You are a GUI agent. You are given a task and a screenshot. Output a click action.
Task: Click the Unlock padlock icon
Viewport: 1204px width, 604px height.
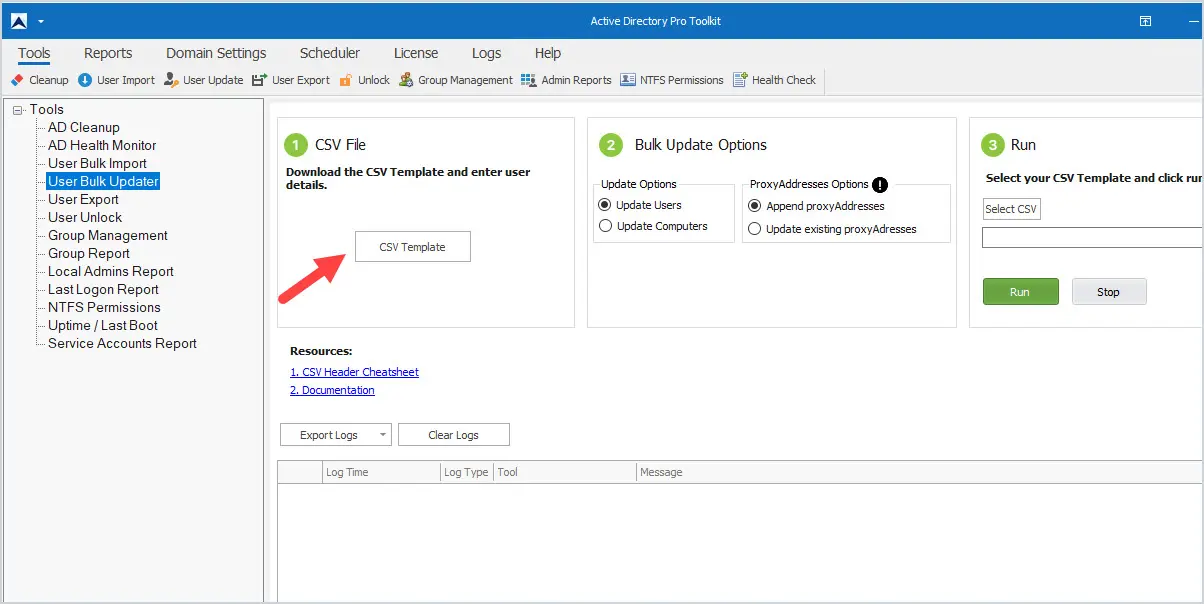coord(346,80)
